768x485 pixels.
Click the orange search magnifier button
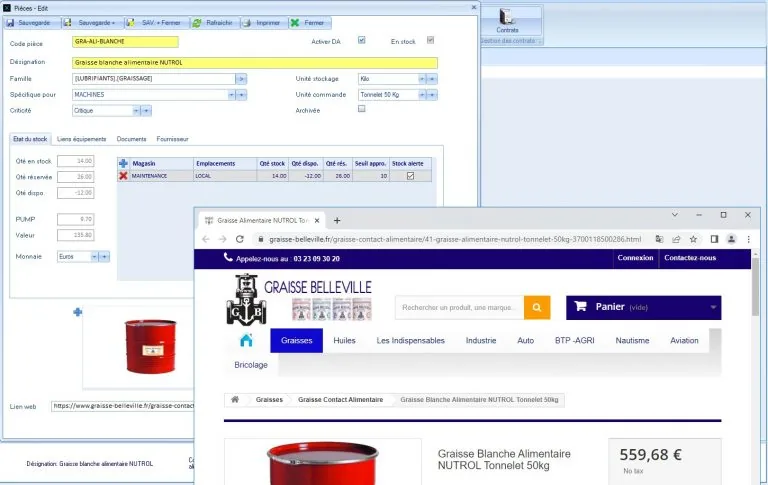pyautogui.click(x=537, y=308)
